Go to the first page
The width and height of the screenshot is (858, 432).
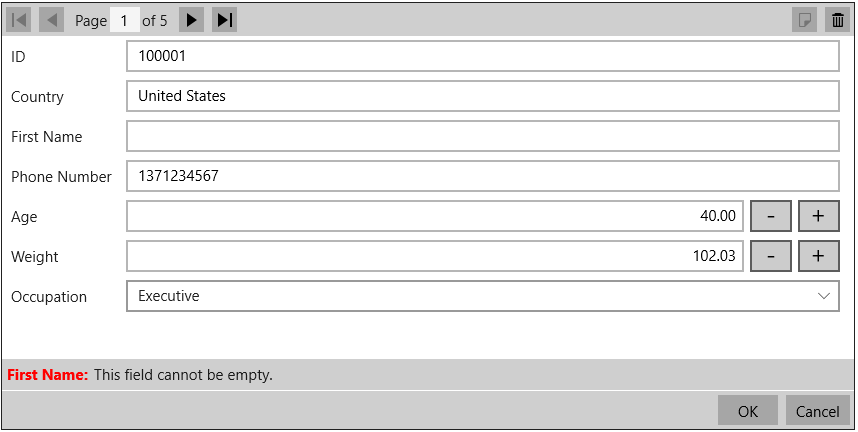tap(19, 20)
